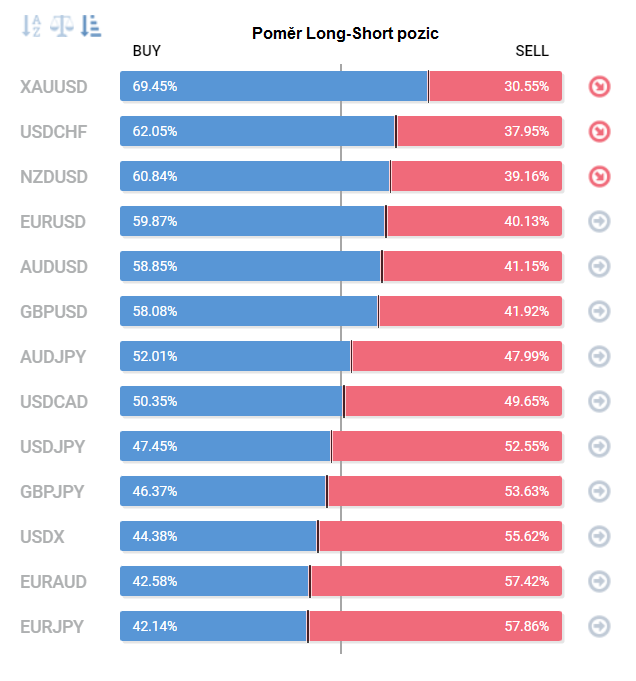Click grey arrow icon on the USDX row
This screenshot has height=681, width=636.
(599, 536)
